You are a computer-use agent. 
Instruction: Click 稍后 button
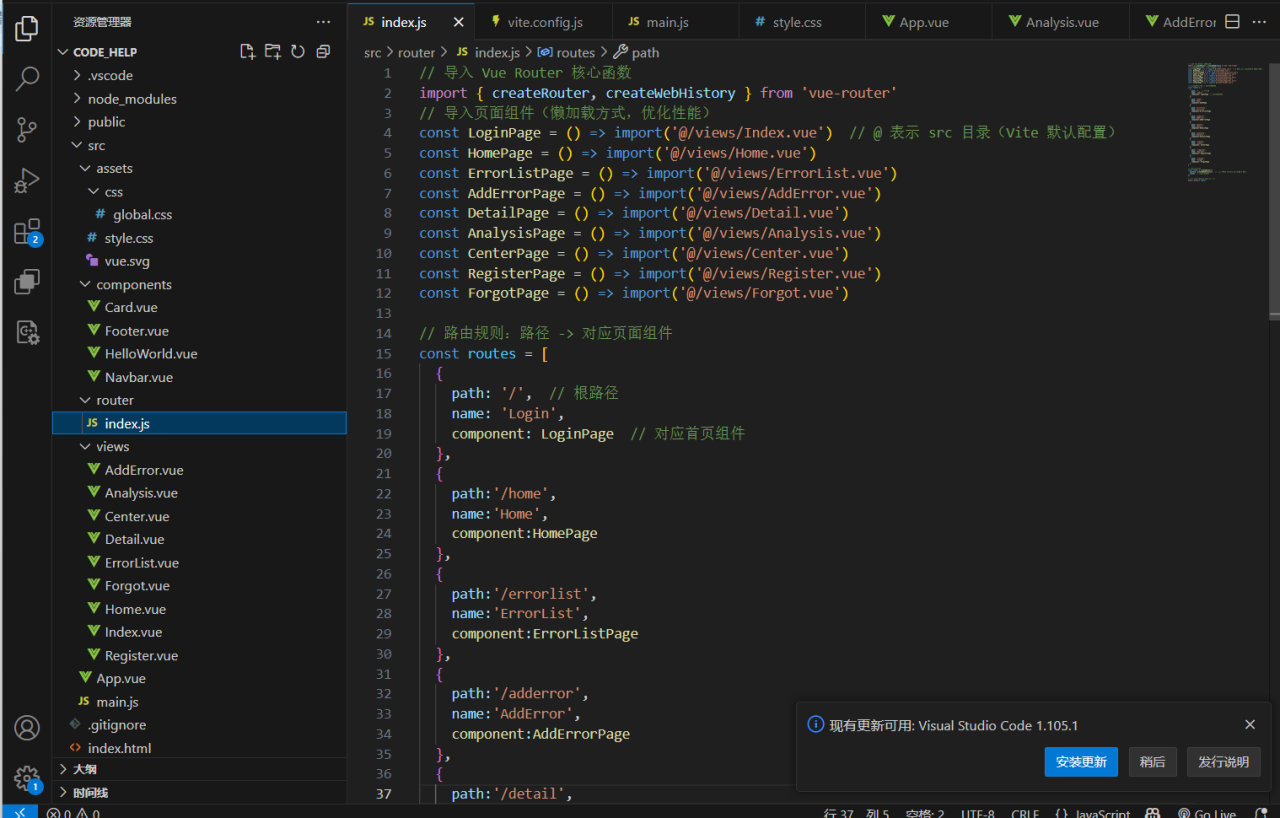[1152, 762]
